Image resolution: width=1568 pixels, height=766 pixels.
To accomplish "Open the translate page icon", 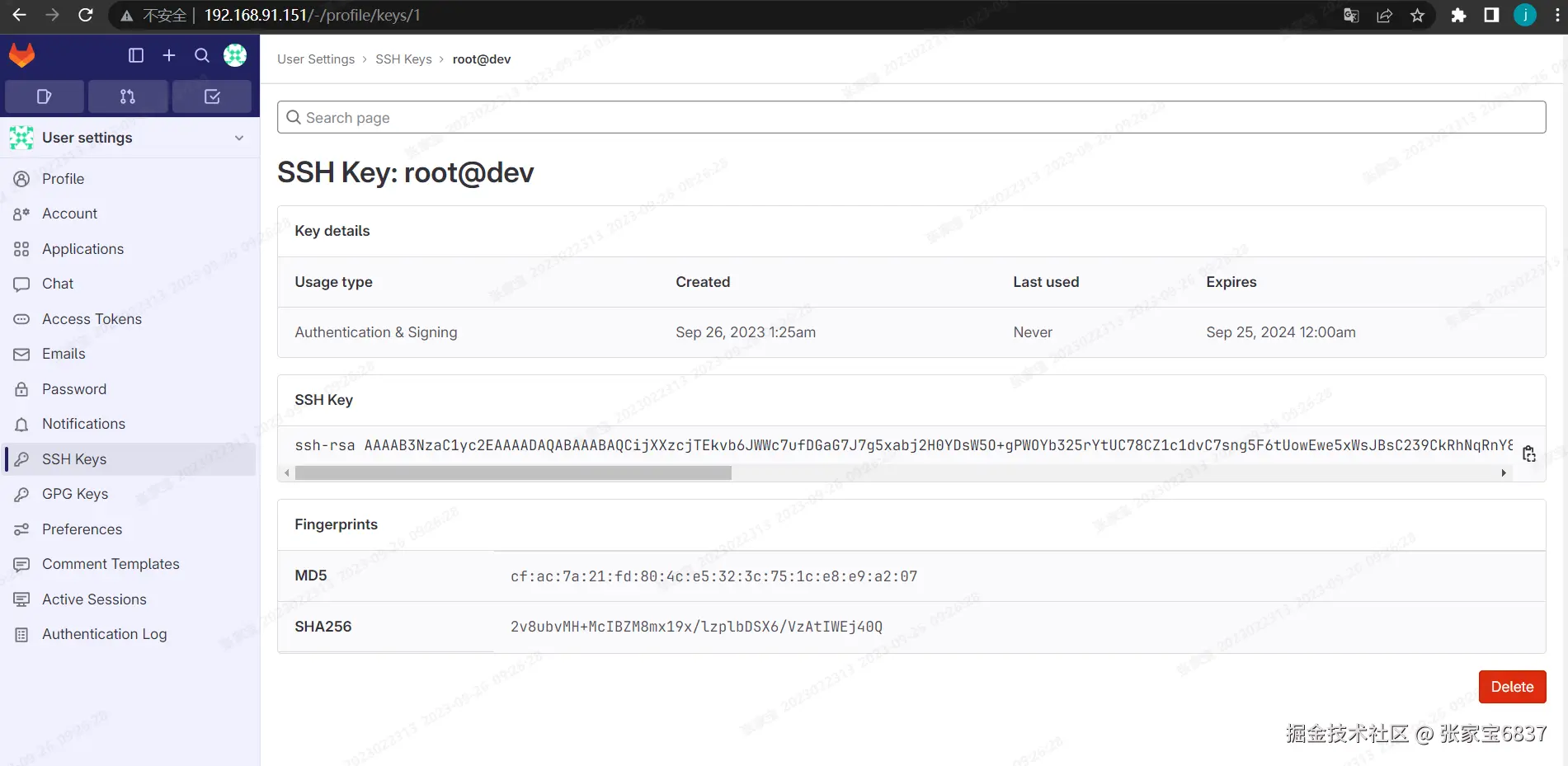I will coord(1351,15).
